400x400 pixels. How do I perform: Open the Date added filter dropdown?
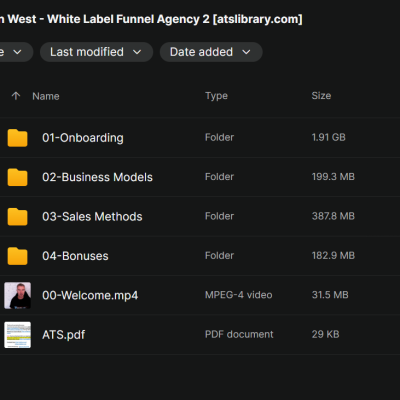(x=211, y=52)
